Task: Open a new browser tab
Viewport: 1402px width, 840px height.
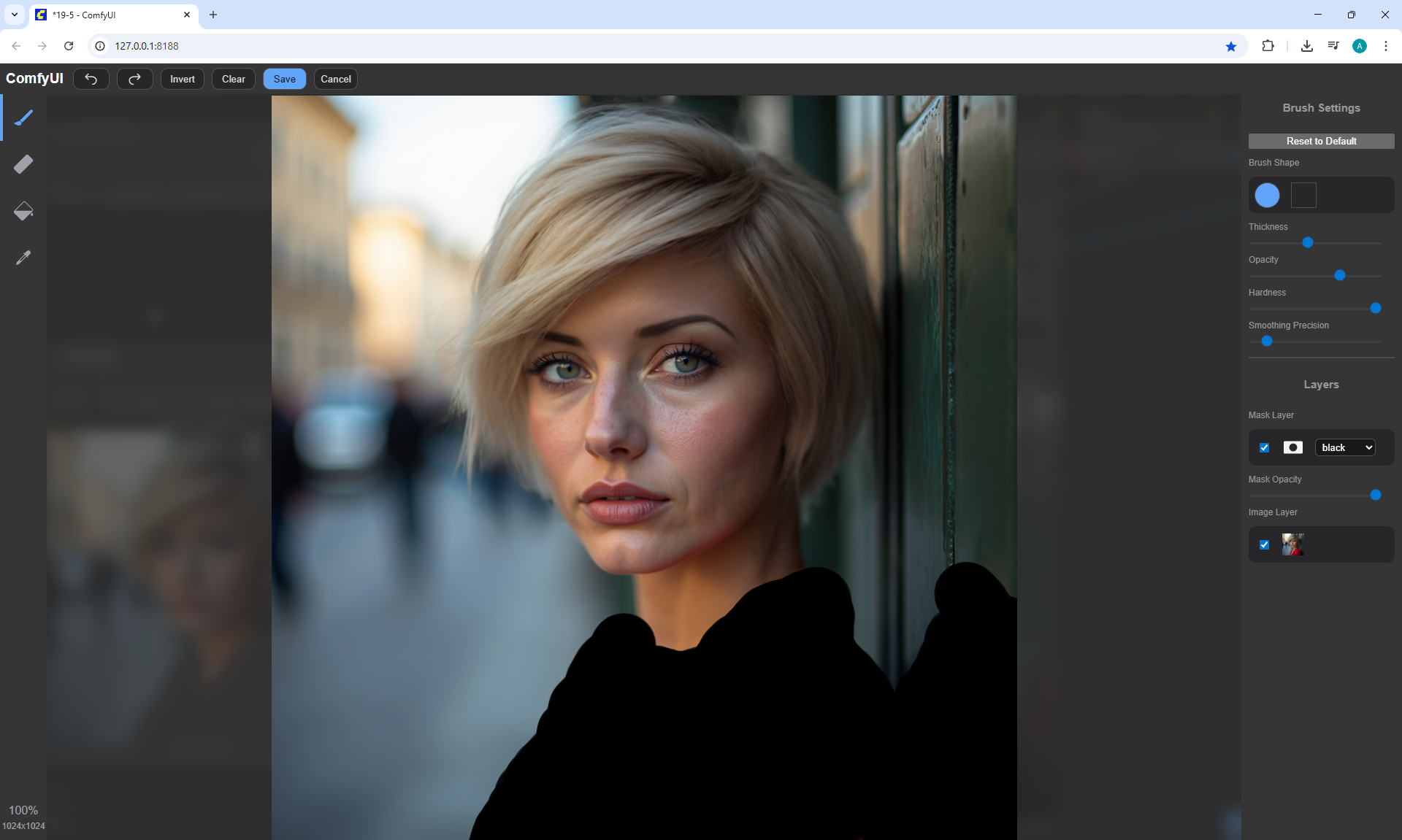Action: 213,15
